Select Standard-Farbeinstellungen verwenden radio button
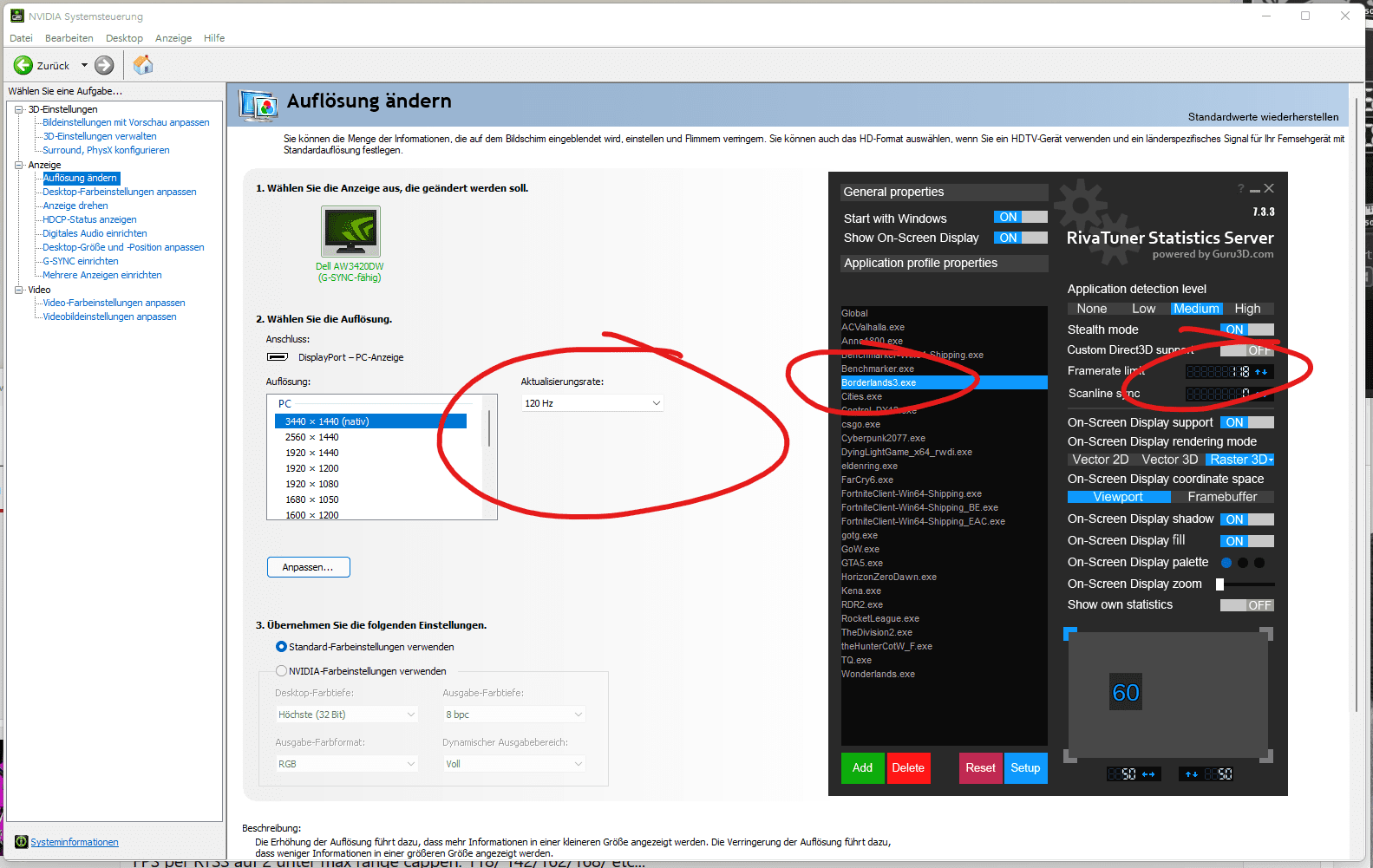The height and width of the screenshot is (868, 1373). click(281, 647)
